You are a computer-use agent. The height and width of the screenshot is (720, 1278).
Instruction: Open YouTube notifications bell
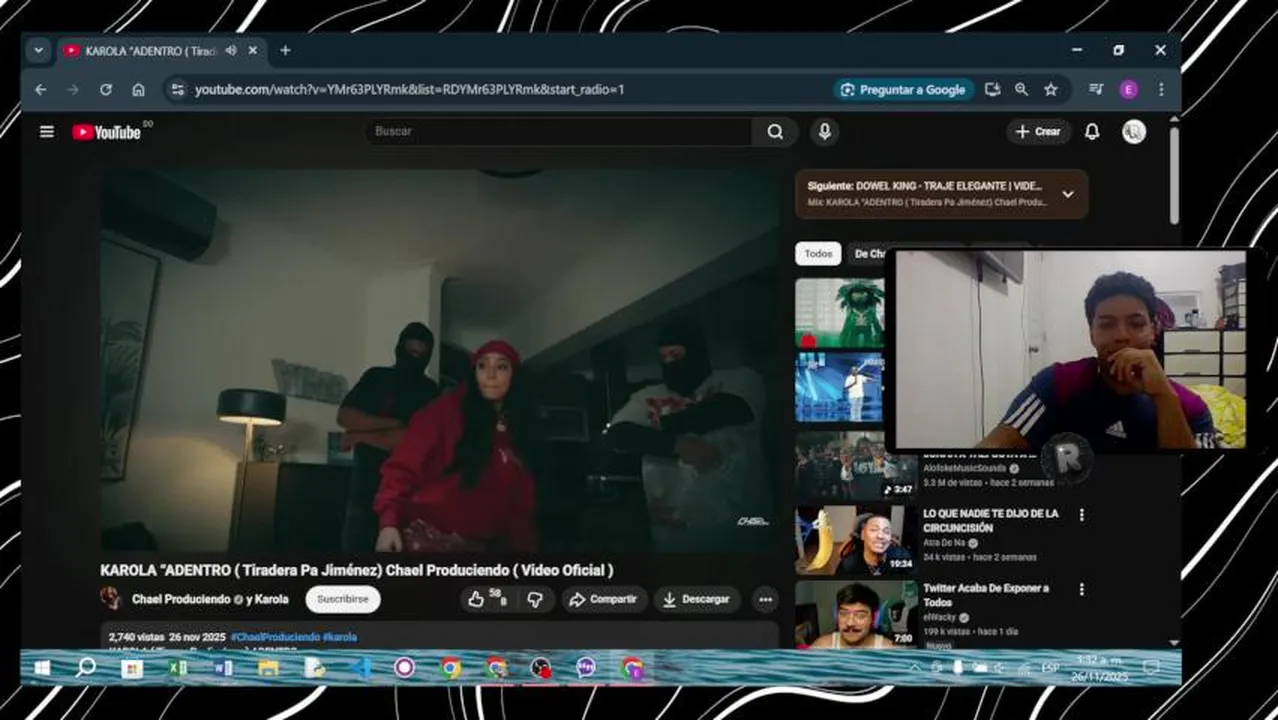point(1092,132)
